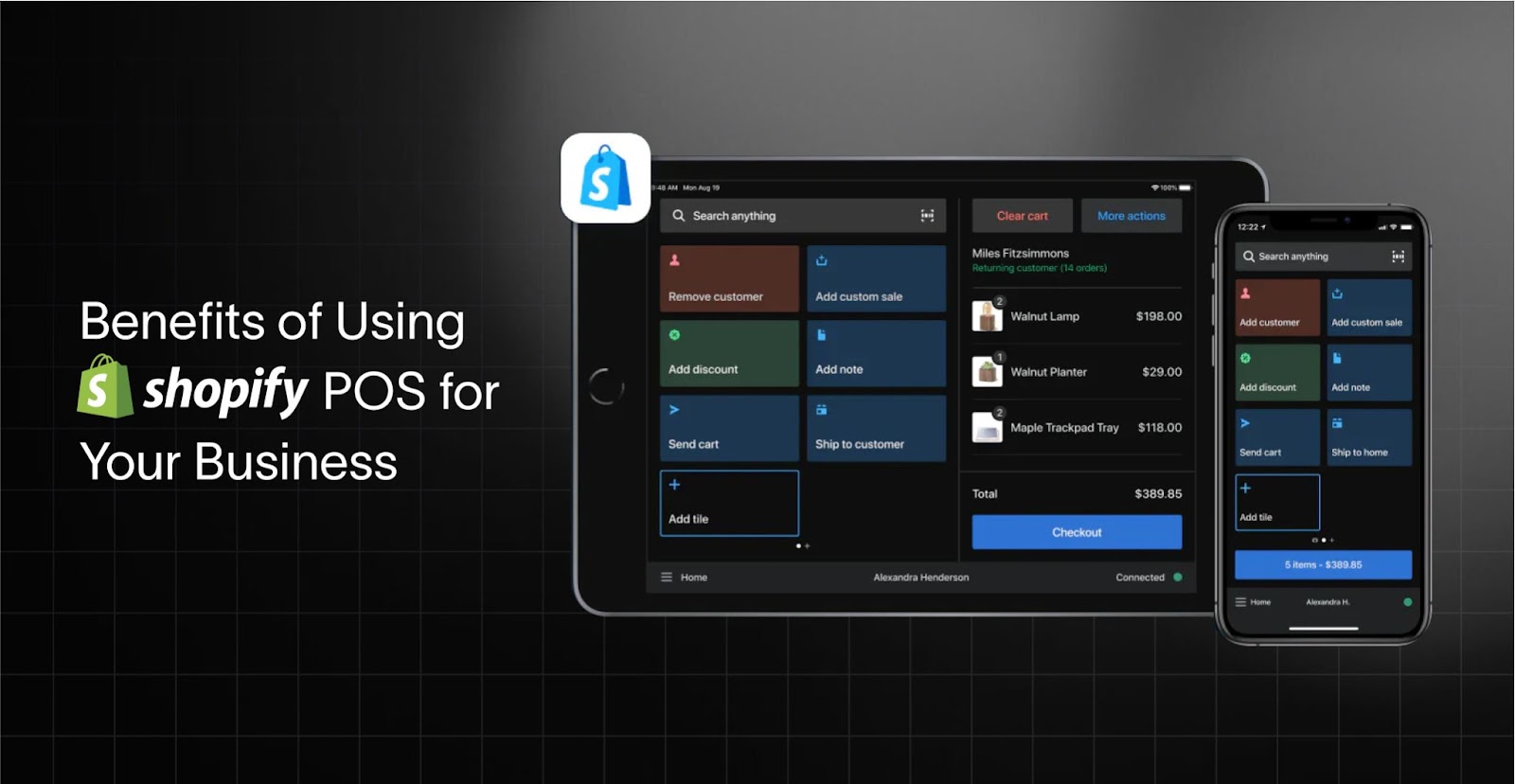Open the hamburger menu on tablet

pyautogui.click(x=667, y=577)
